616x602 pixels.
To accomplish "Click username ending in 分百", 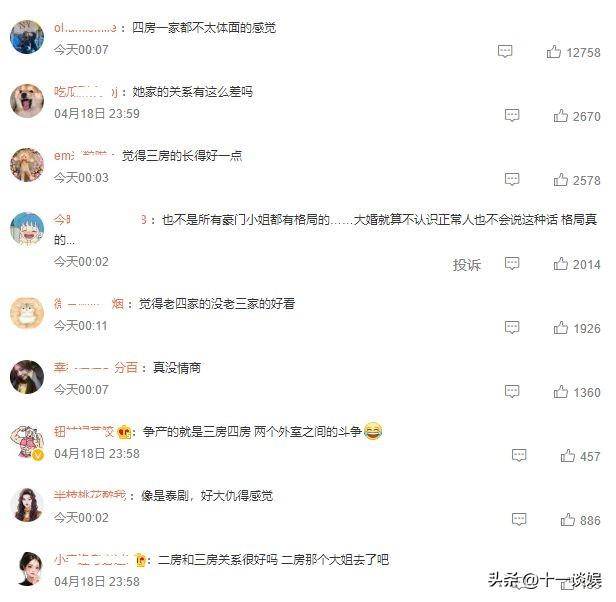I will [x=96, y=368].
